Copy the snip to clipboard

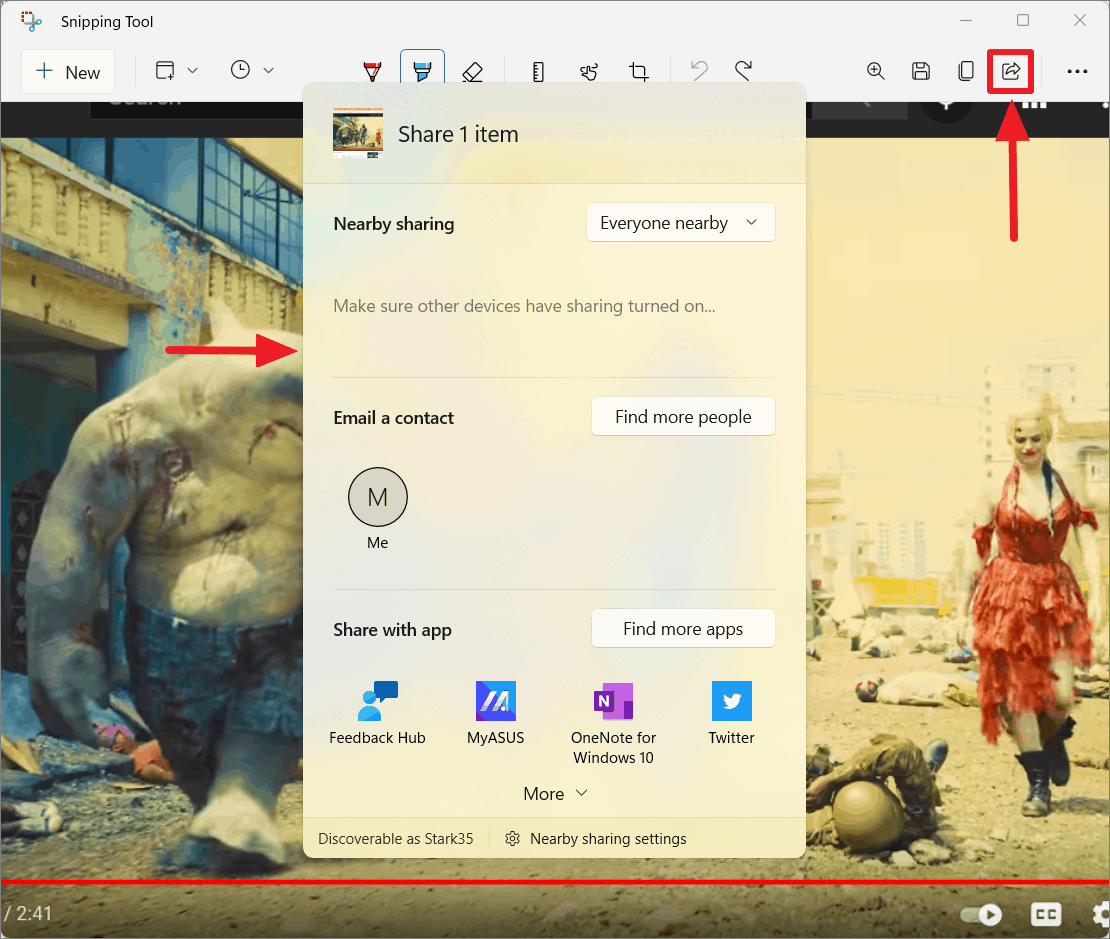coord(965,70)
